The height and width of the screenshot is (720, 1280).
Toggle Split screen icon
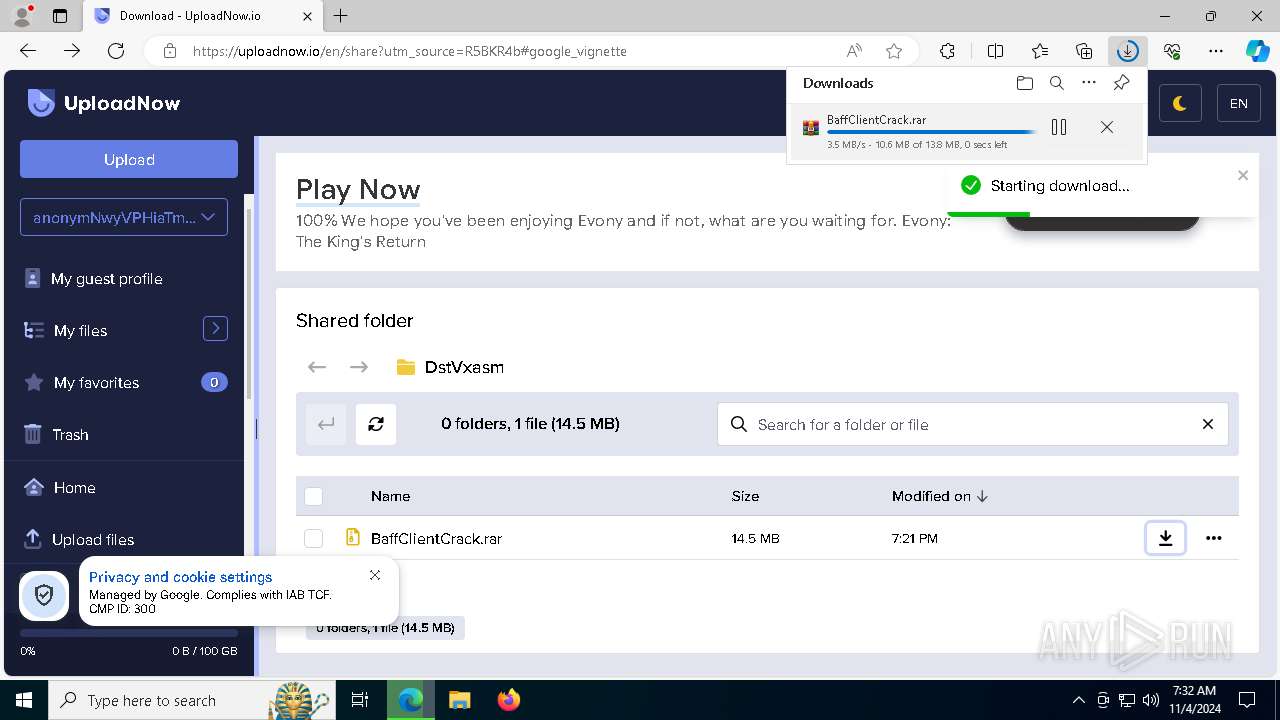pos(995,51)
